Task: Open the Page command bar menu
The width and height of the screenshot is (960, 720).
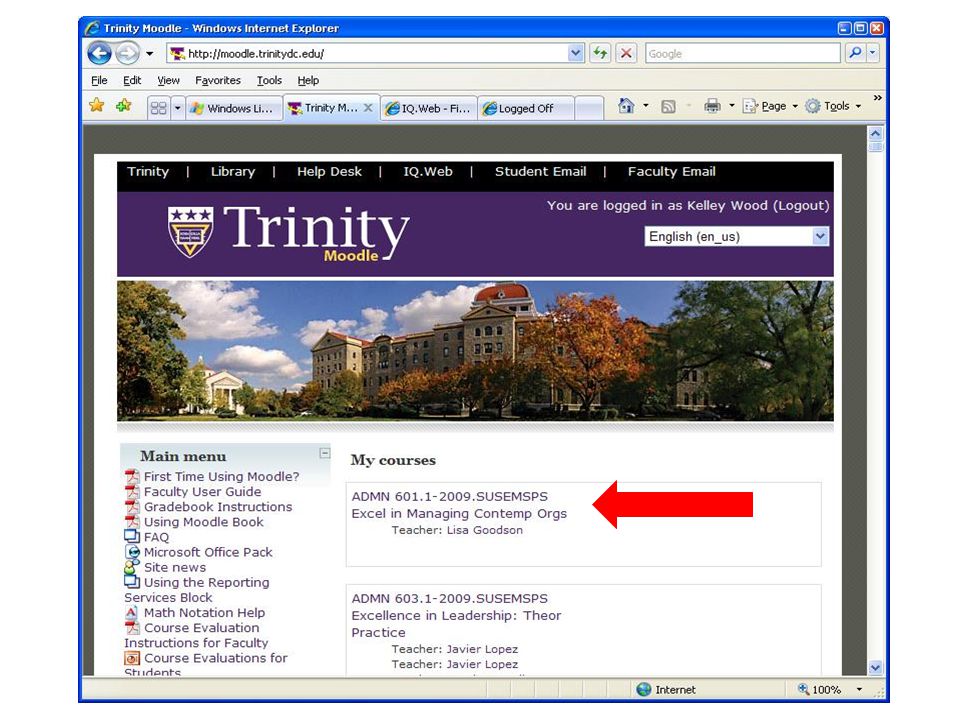Action: [770, 106]
